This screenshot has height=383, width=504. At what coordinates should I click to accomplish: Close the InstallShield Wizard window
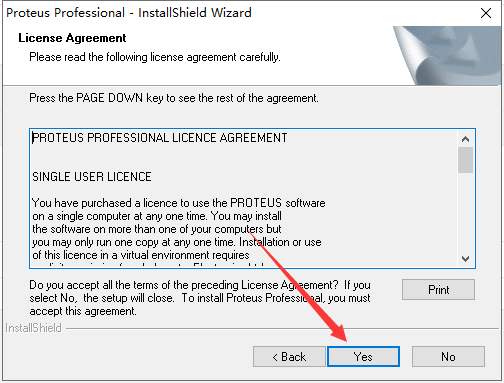[486, 13]
